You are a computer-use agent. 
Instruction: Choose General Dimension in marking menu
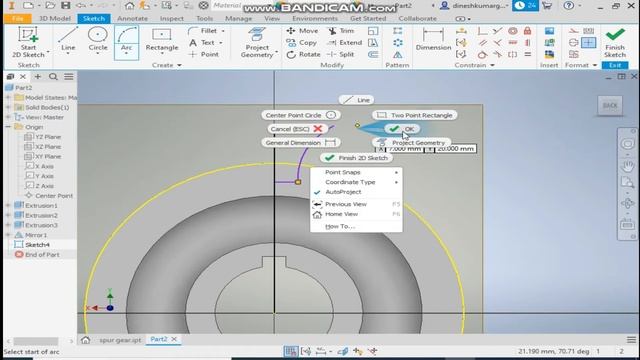tap(301, 143)
